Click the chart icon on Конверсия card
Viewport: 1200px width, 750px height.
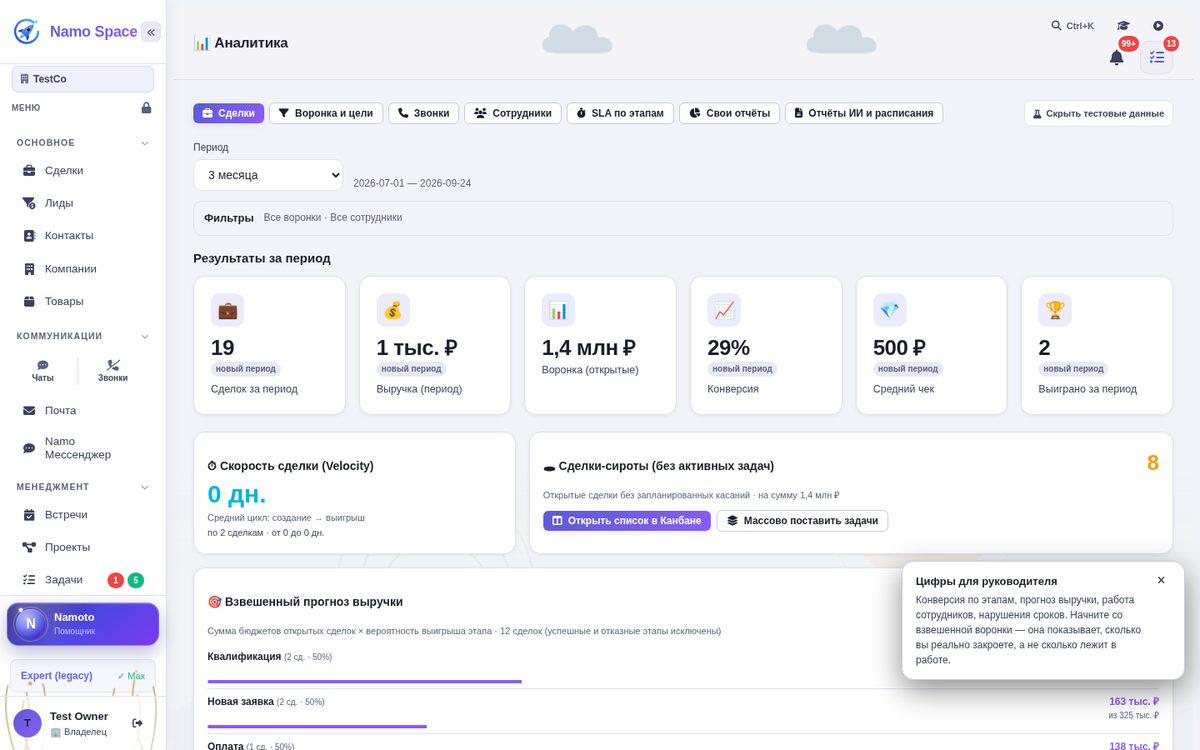[724, 310]
